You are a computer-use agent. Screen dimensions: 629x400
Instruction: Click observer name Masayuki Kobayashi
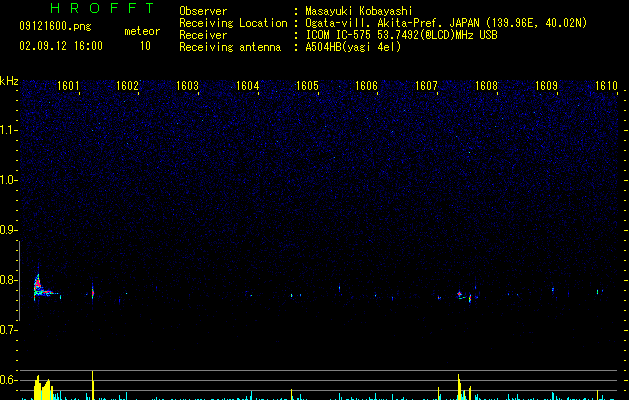coord(359,11)
